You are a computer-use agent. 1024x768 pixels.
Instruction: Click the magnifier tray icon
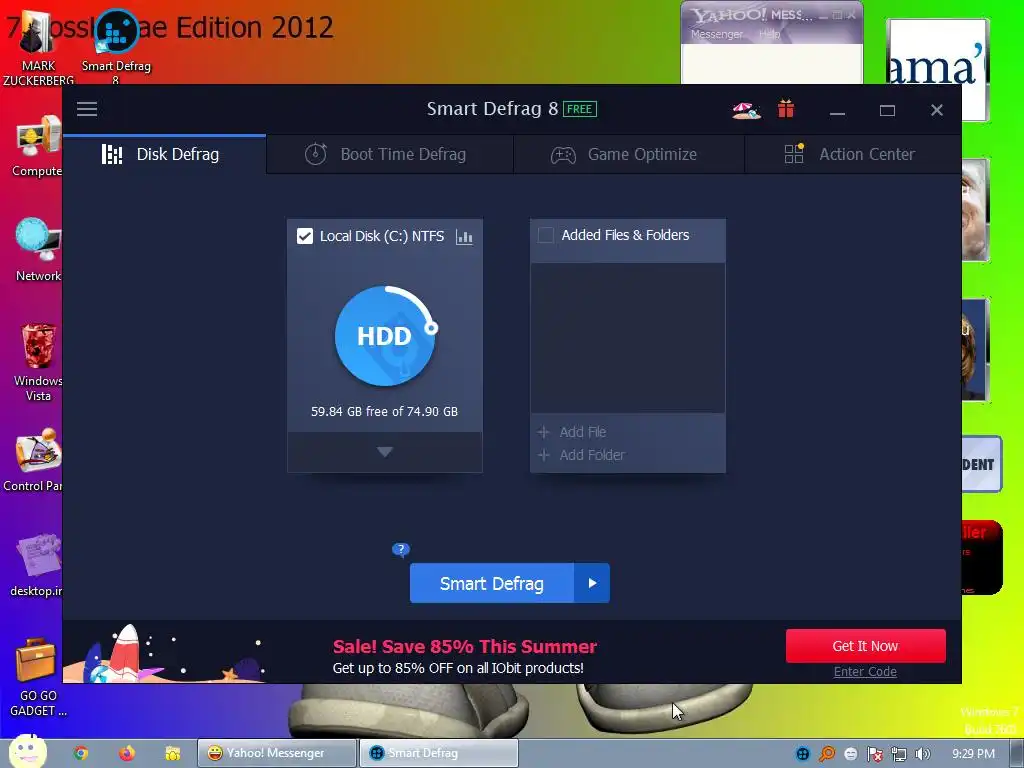[827, 754]
